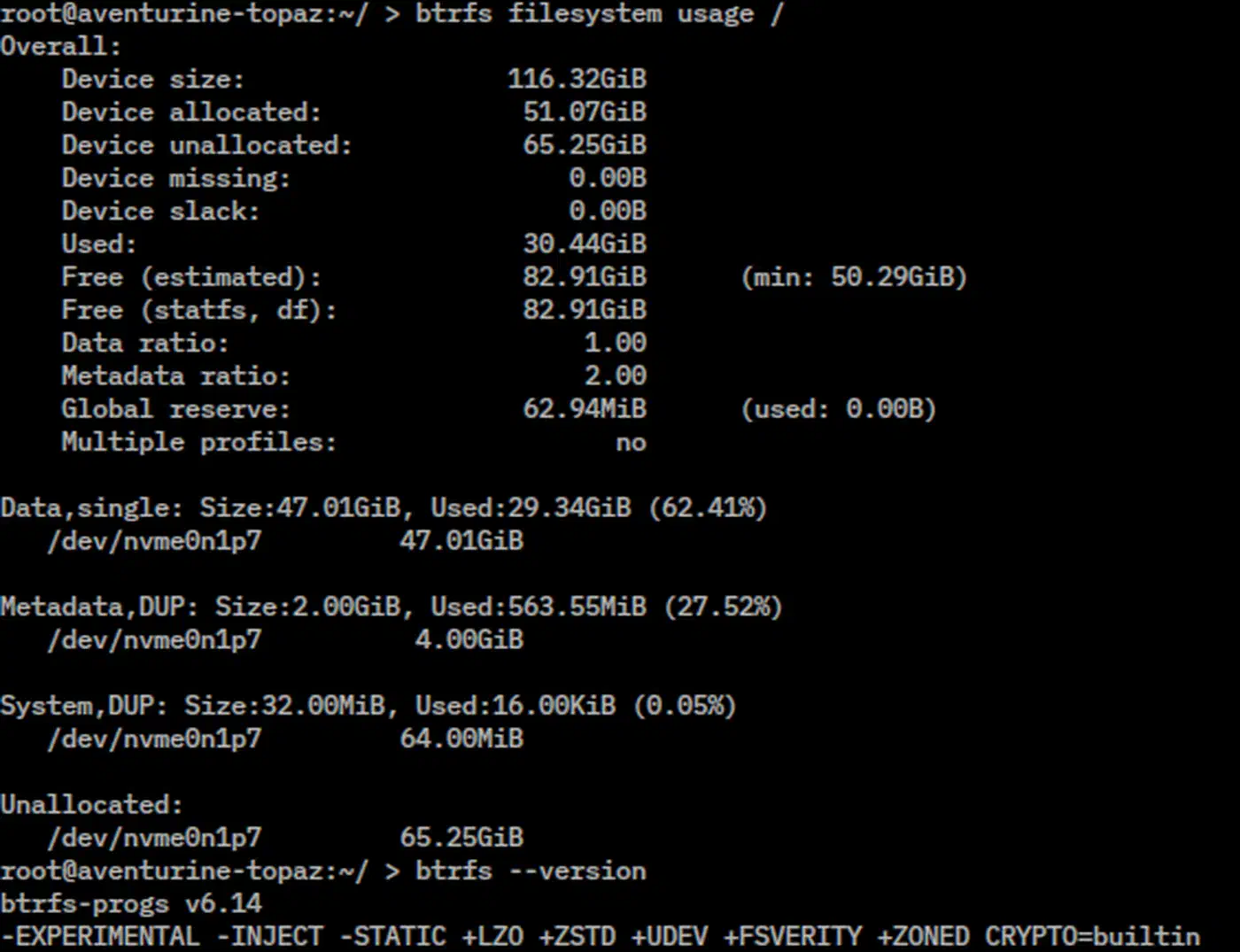The height and width of the screenshot is (952, 1240).
Task: Click the Global reserve 62.94MiB value
Action: [x=585, y=408]
